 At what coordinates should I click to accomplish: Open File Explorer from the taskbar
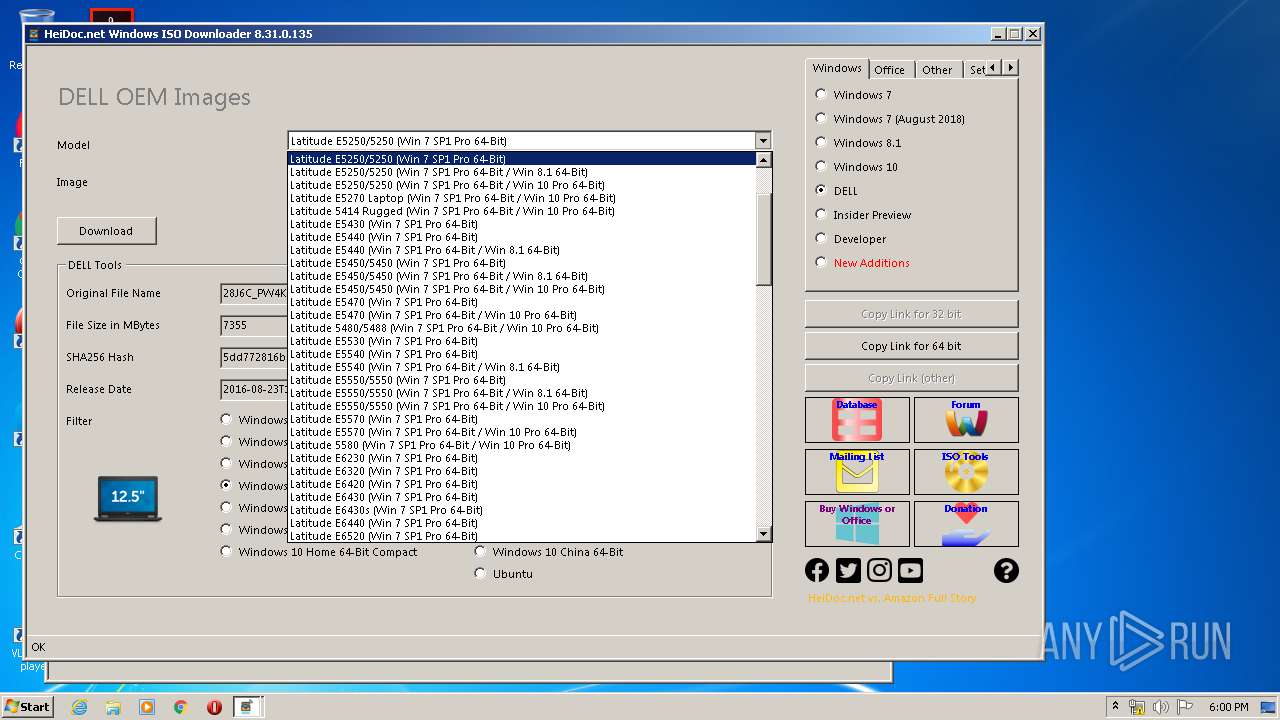point(113,707)
